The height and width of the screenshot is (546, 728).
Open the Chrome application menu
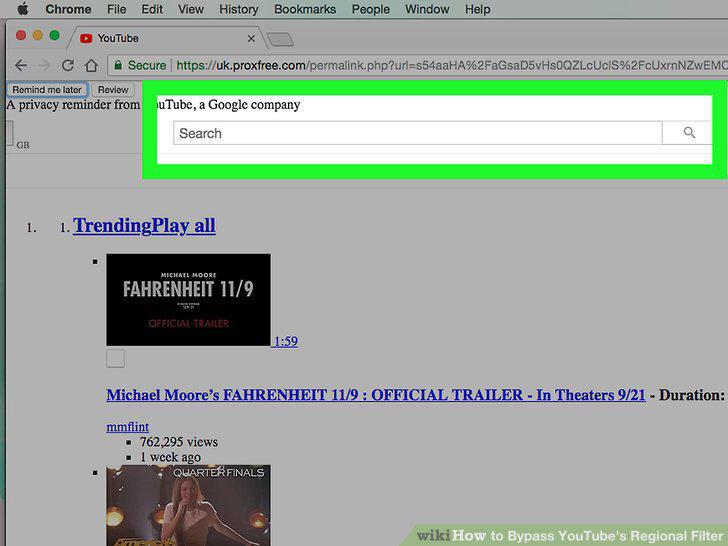coord(68,9)
